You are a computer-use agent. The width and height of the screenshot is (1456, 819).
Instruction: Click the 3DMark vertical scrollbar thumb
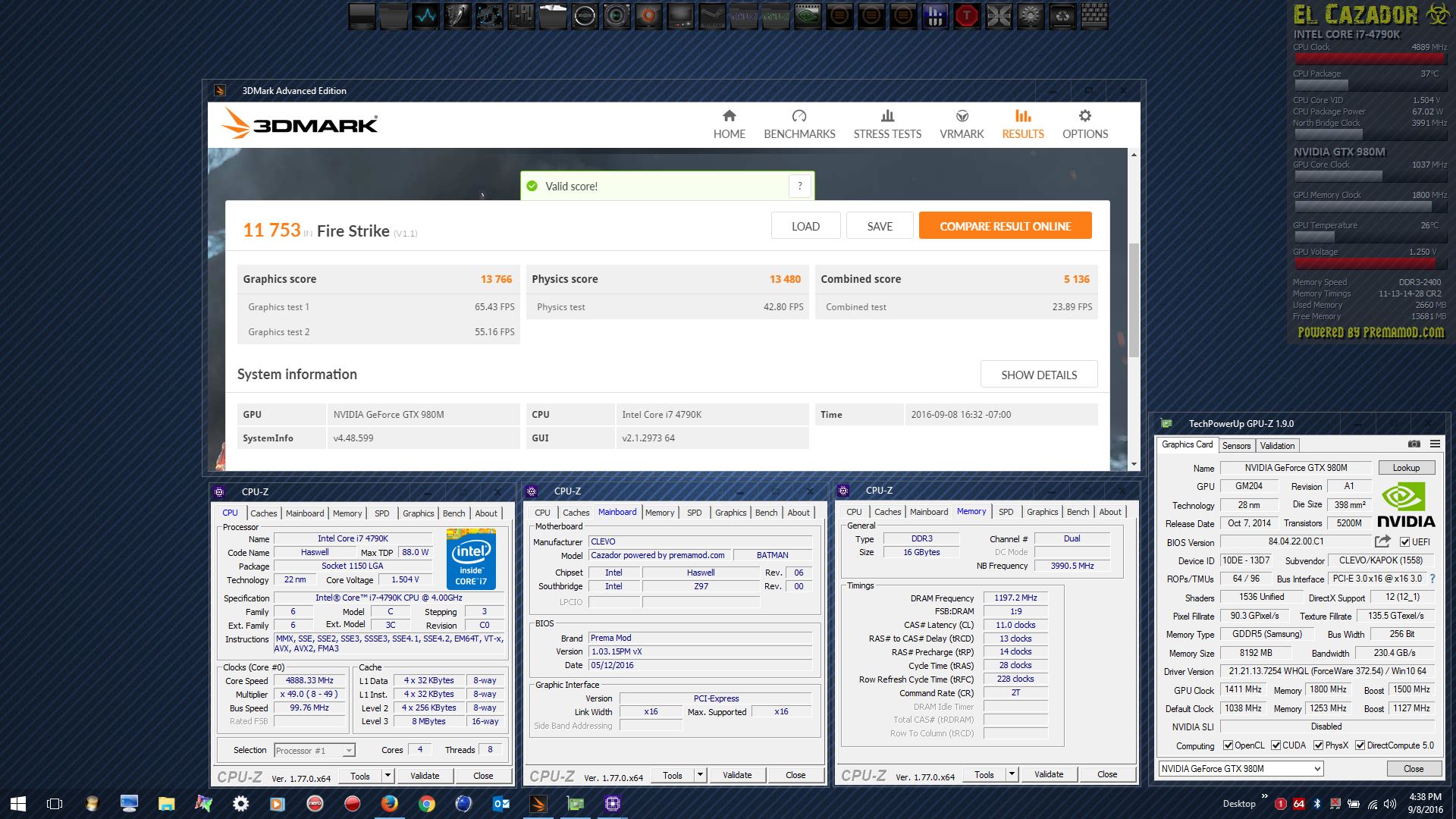[x=1134, y=300]
